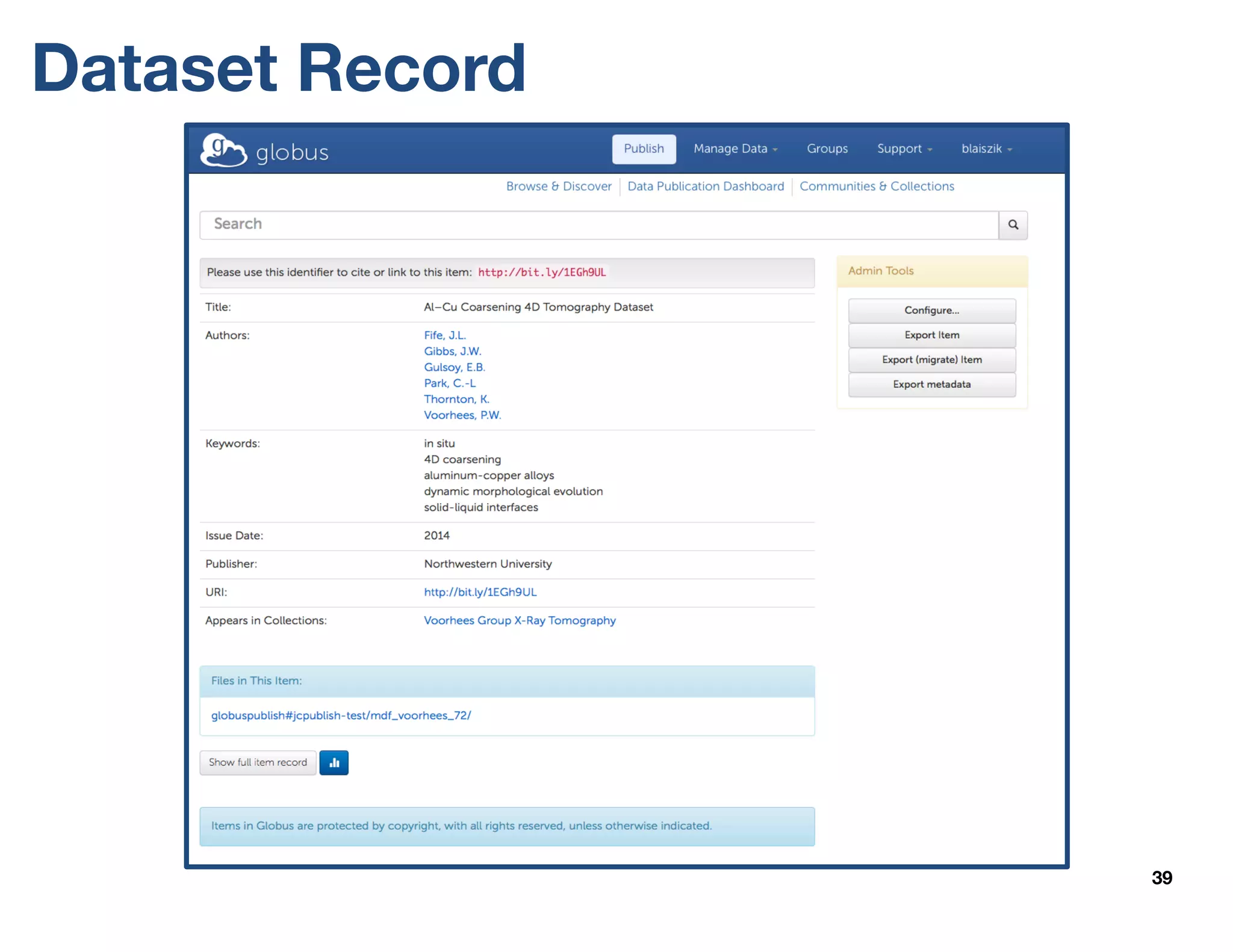Click the Admin Tools panel header
This screenshot has width=1233, height=952.
[x=932, y=271]
